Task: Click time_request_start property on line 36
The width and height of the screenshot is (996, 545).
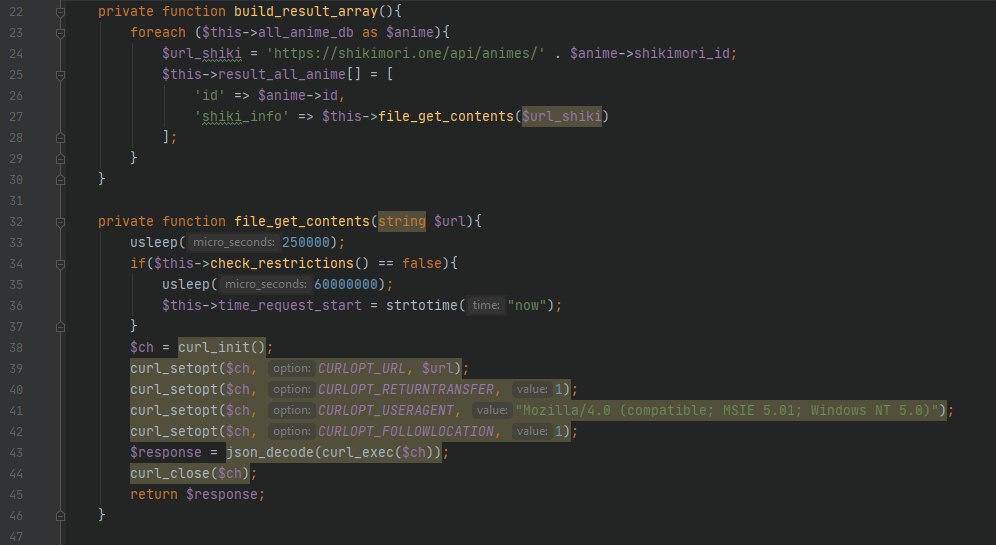Action: 290,306
